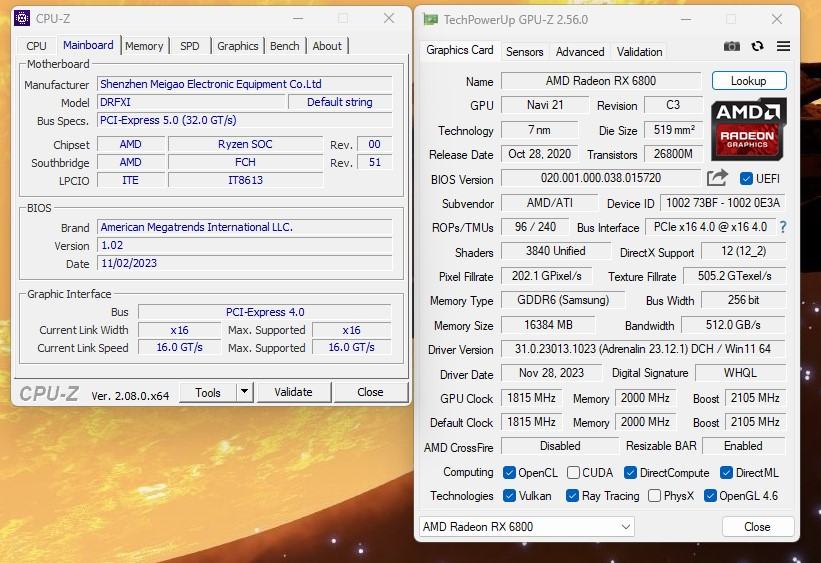
Task: Click the Release Date value Oct 28, 2020
Action: pyautogui.click(x=539, y=154)
